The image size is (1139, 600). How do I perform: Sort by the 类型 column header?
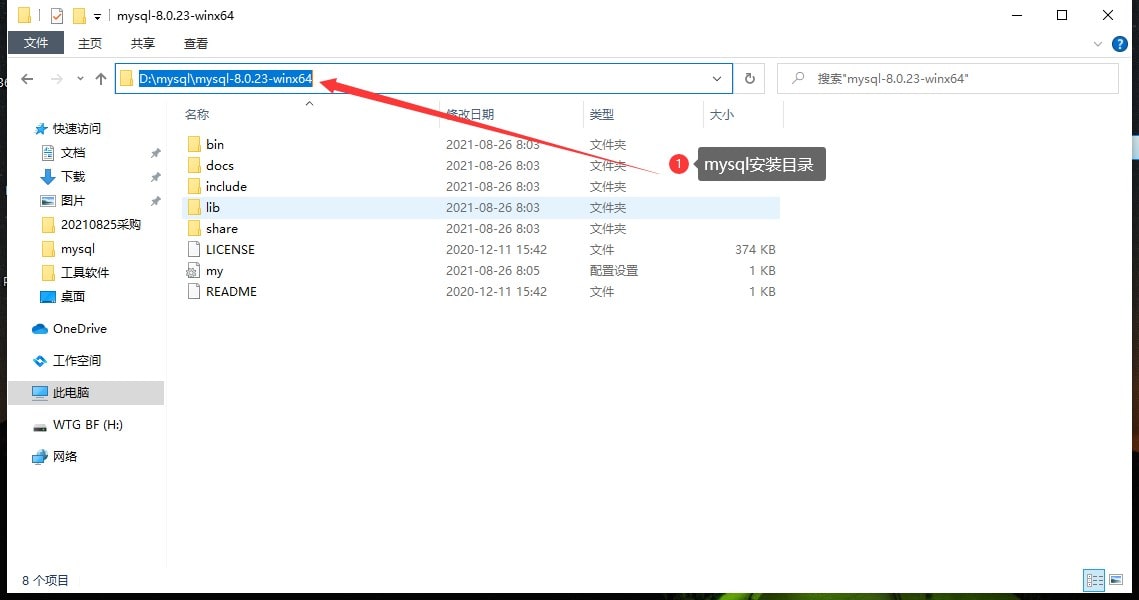point(601,114)
